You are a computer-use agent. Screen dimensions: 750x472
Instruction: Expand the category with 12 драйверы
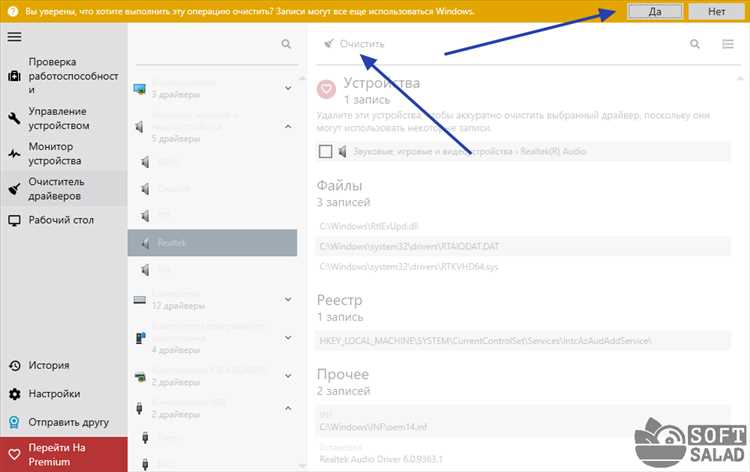(288, 299)
